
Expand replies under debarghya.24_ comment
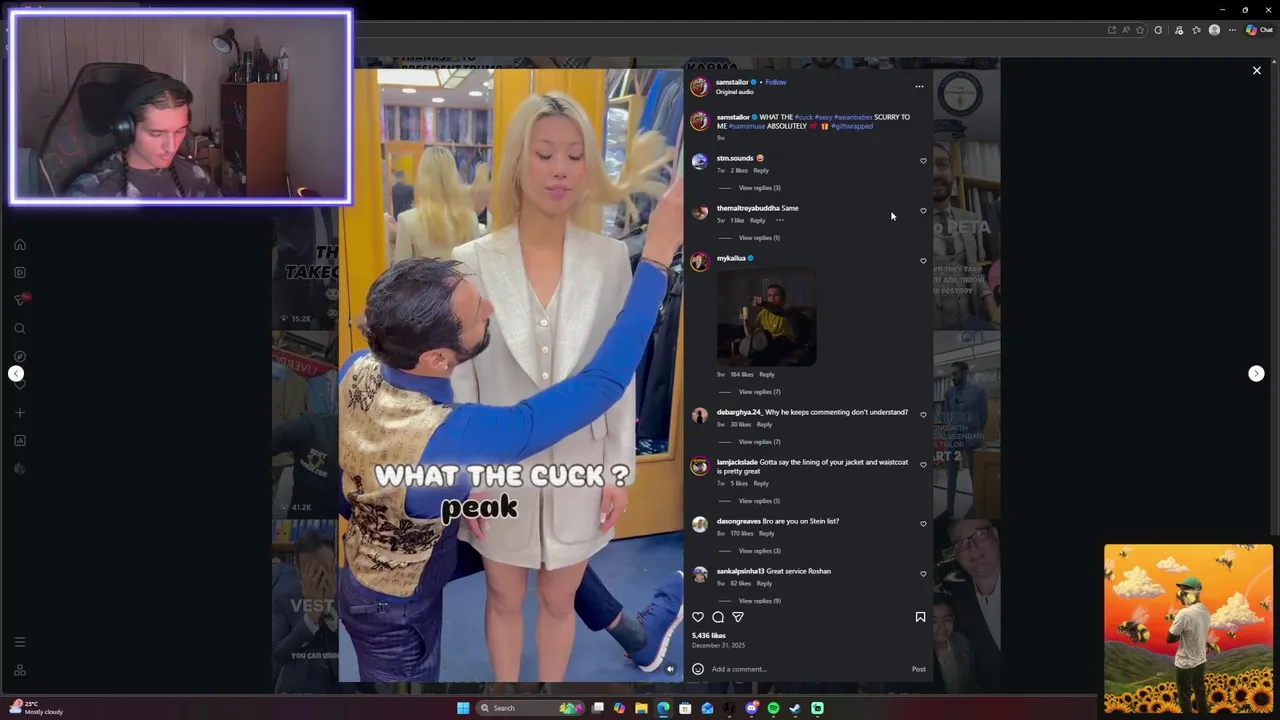click(x=759, y=442)
